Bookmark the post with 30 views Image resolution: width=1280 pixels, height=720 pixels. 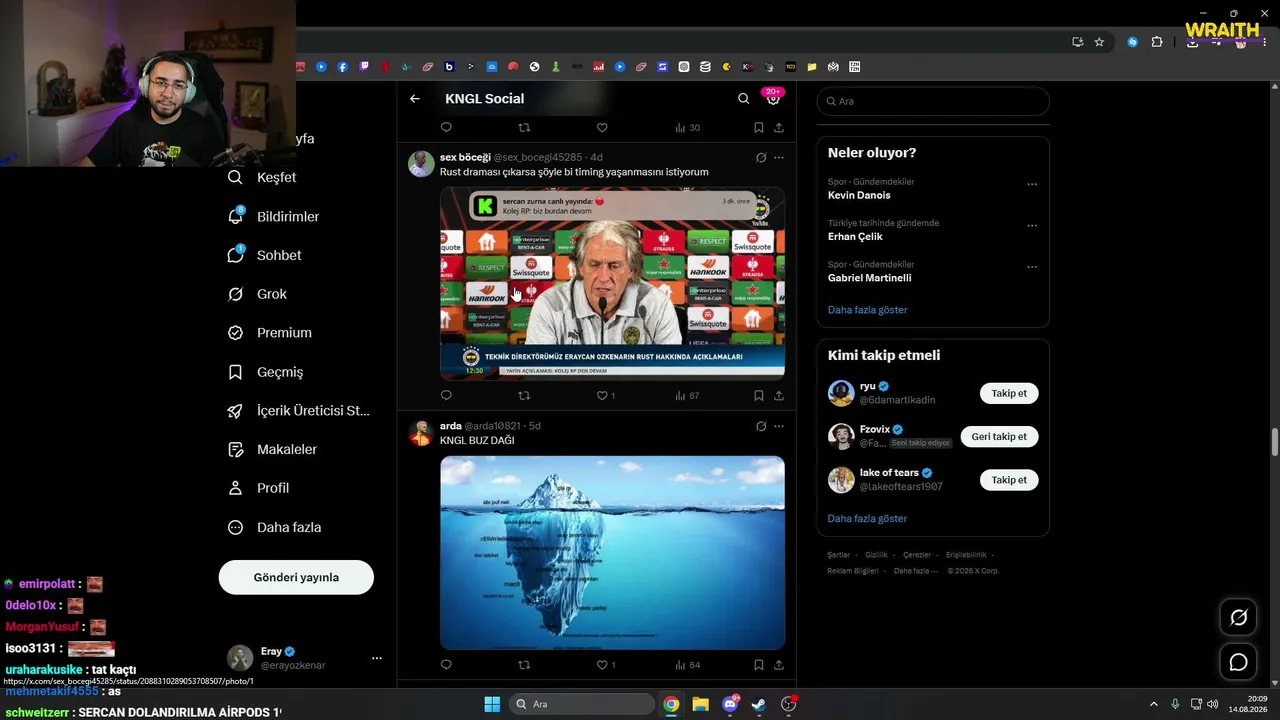coord(759,128)
